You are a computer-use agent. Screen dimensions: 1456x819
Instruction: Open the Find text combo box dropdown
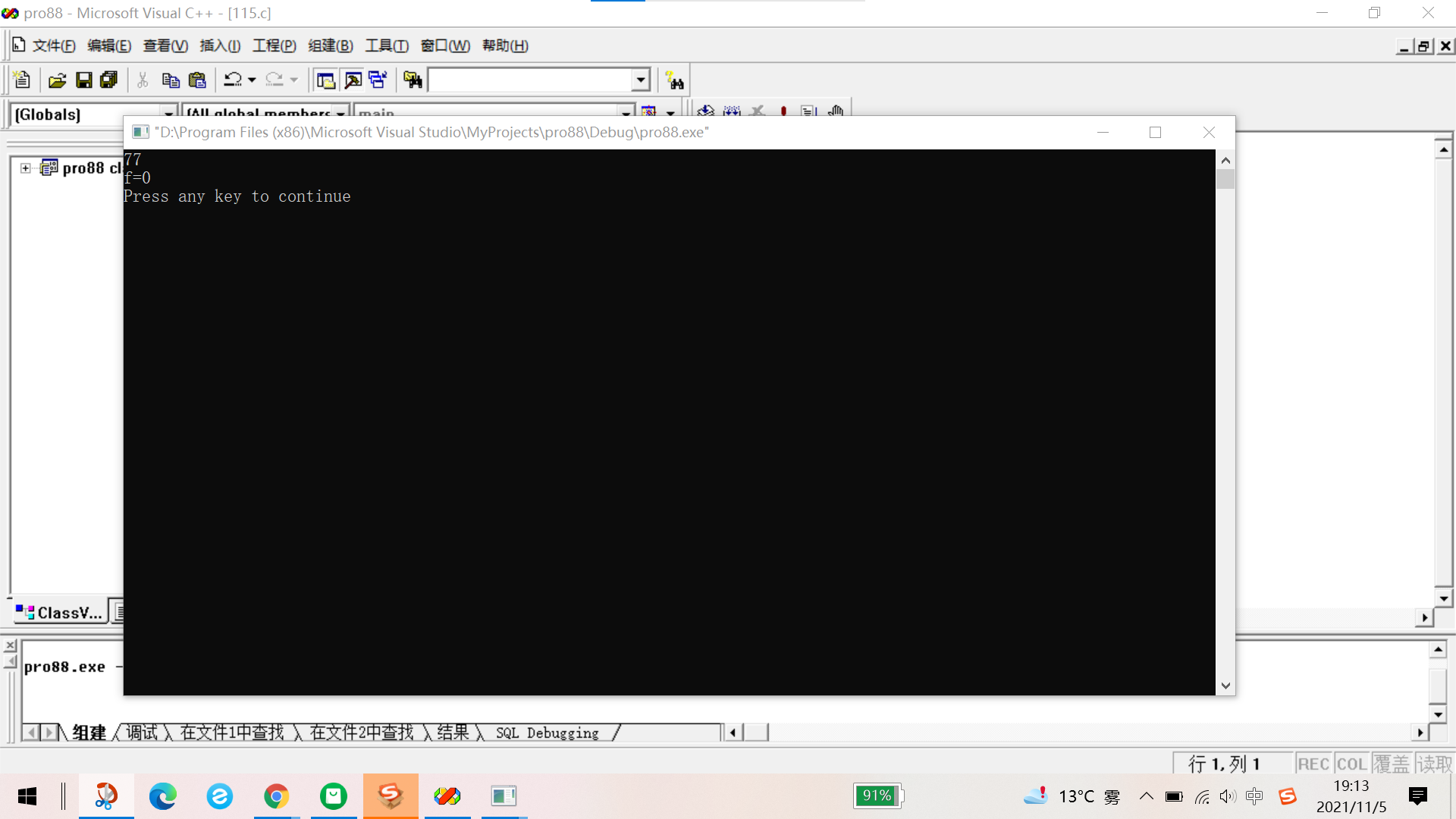tap(641, 80)
